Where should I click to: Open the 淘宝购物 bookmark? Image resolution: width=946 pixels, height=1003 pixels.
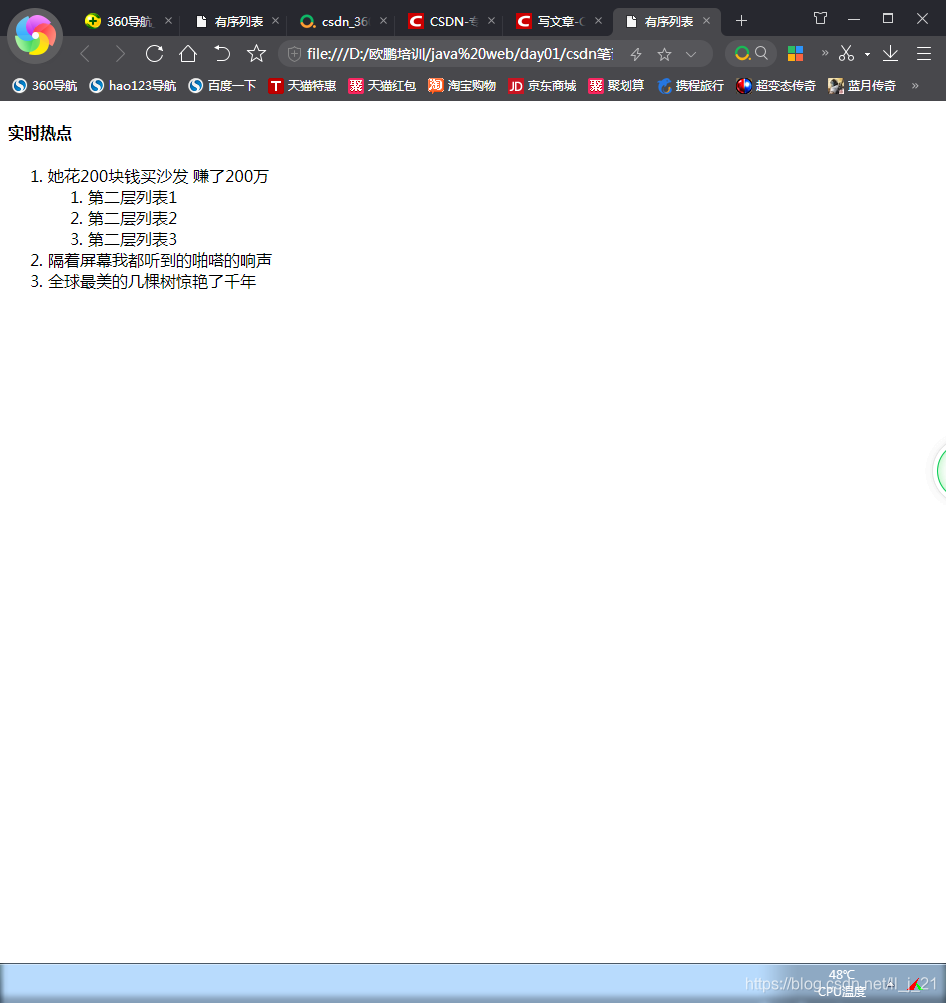[462, 86]
